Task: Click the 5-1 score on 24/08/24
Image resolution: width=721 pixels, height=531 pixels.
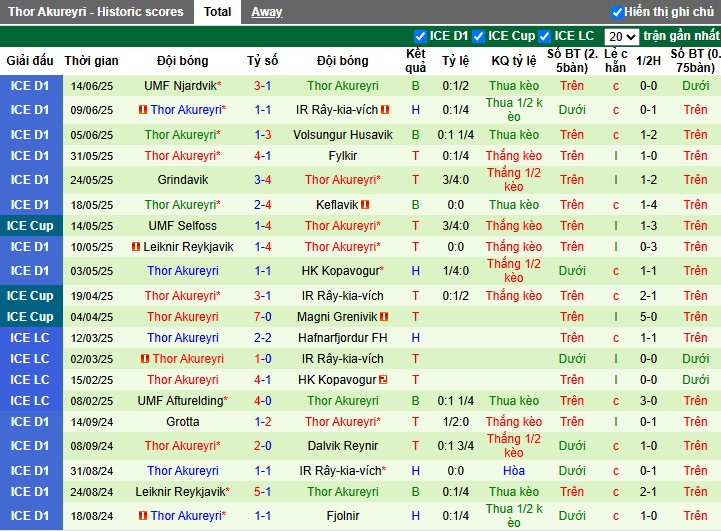Action: (263, 492)
